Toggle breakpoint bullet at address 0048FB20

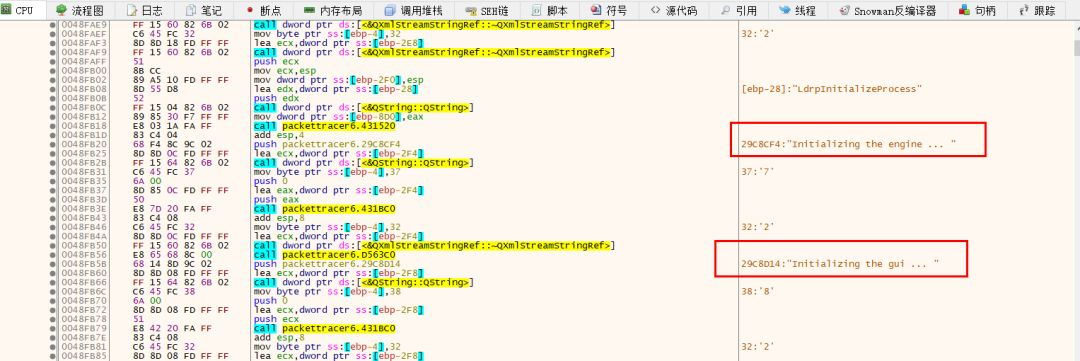tap(53, 144)
